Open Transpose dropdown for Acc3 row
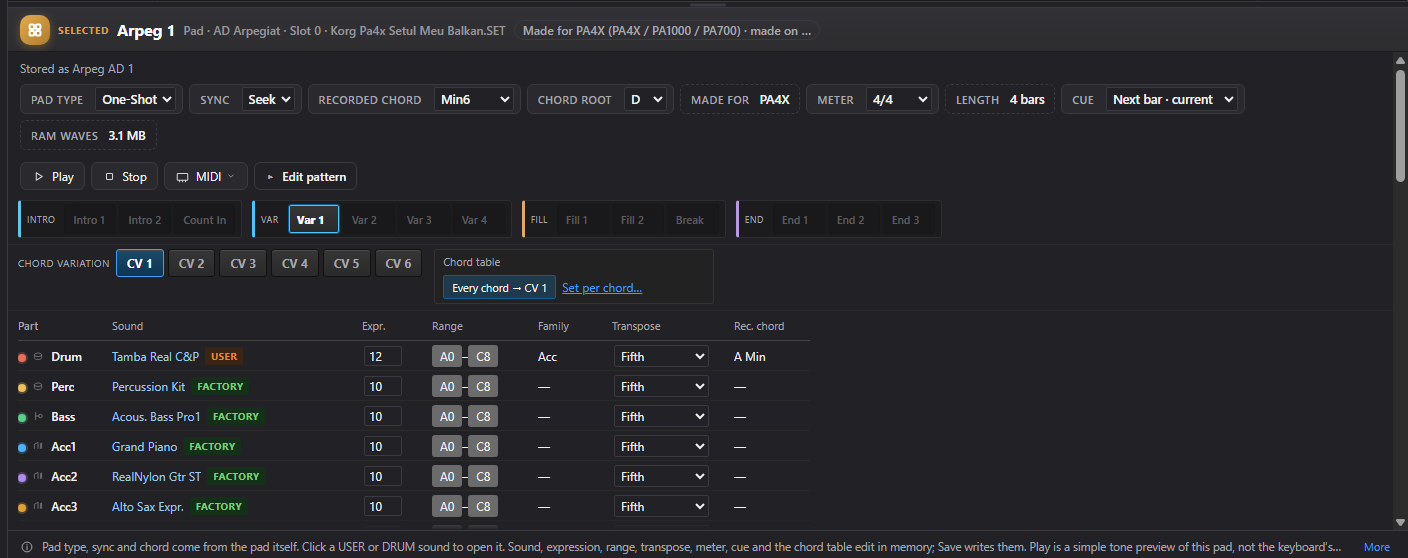The image size is (1408, 558). [661, 507]
